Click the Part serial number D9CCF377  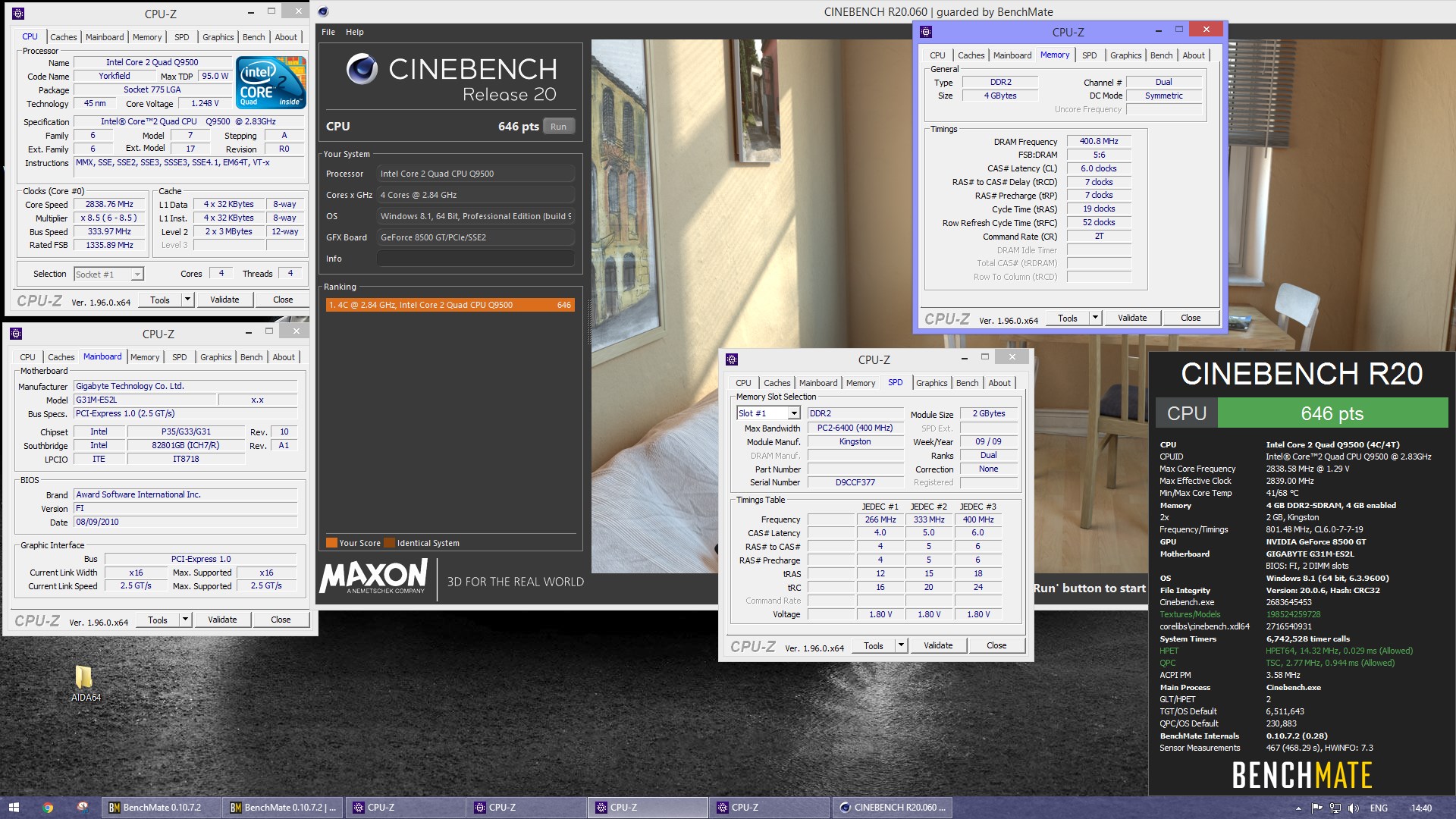click(x=855, y=482)
